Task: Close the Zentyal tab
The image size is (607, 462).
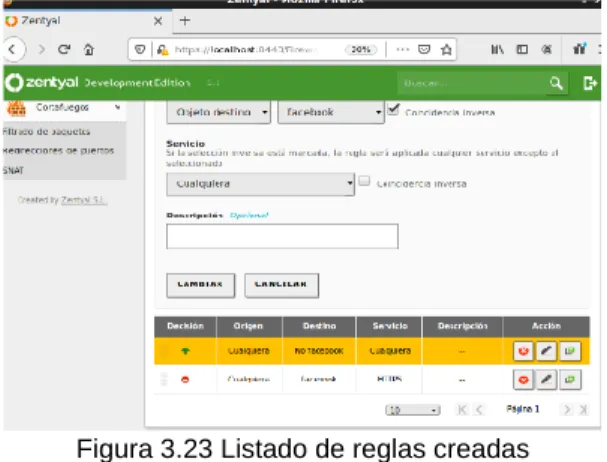Action: coord(158,21)
